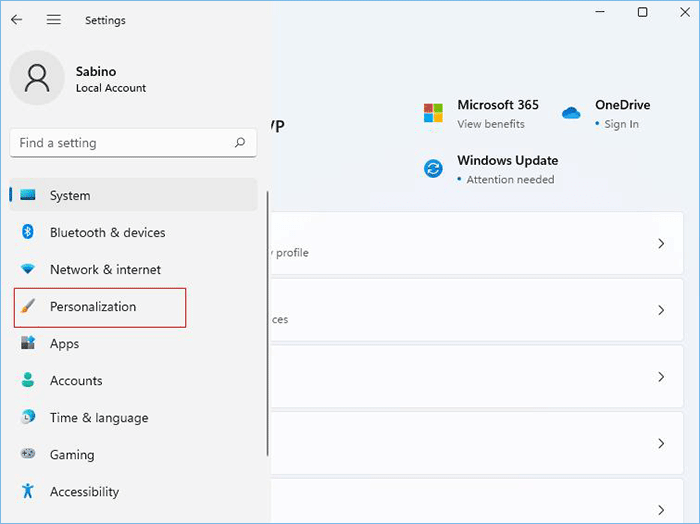This screenshot has width=700, height=524.
Task: Open Time & language settings
Action: [98, 418]
